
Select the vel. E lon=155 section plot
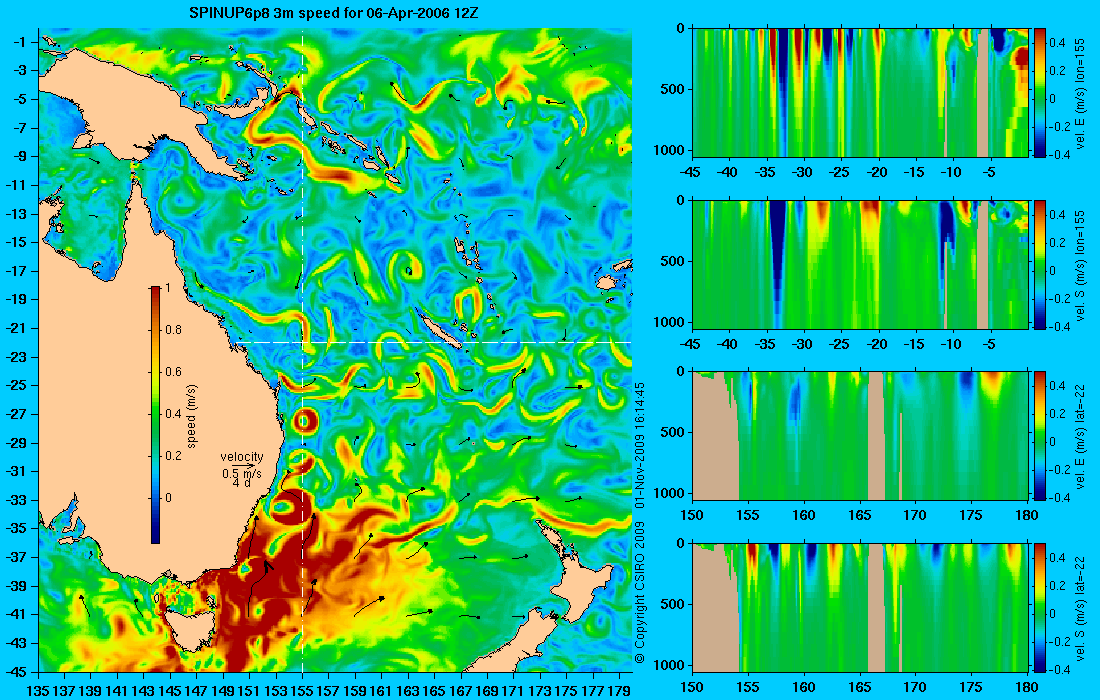(x=860, y=93)
